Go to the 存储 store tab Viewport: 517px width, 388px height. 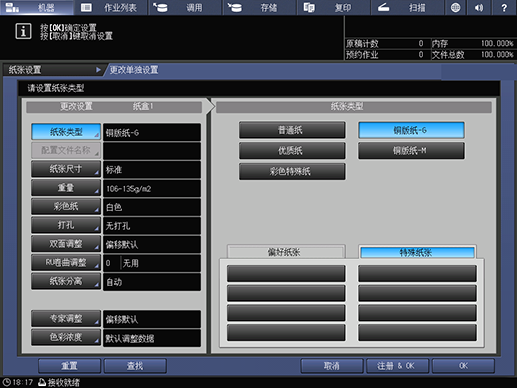[260, 7]
